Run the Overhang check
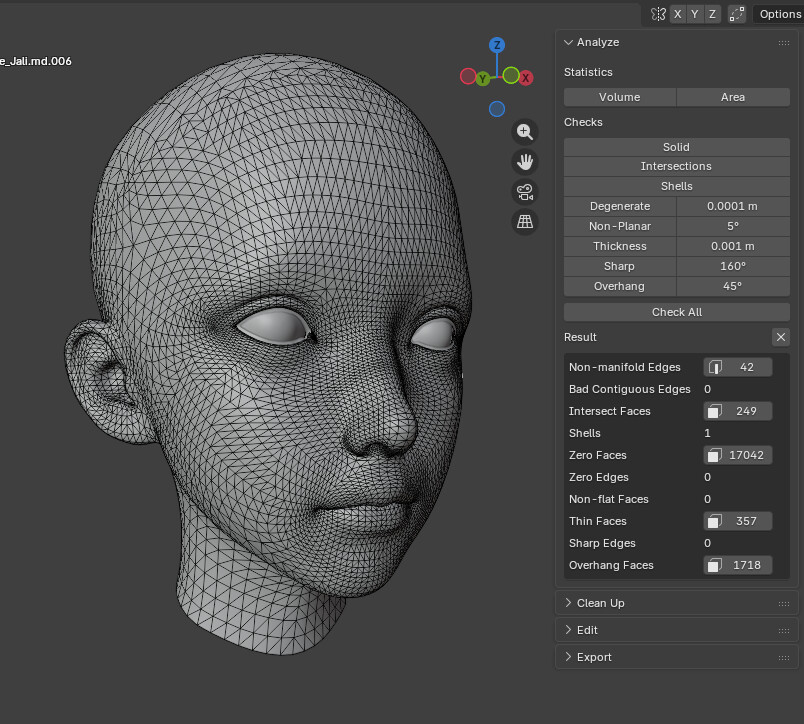The width and height of the screenshot is (804, 724). click(x=619, y=286)
